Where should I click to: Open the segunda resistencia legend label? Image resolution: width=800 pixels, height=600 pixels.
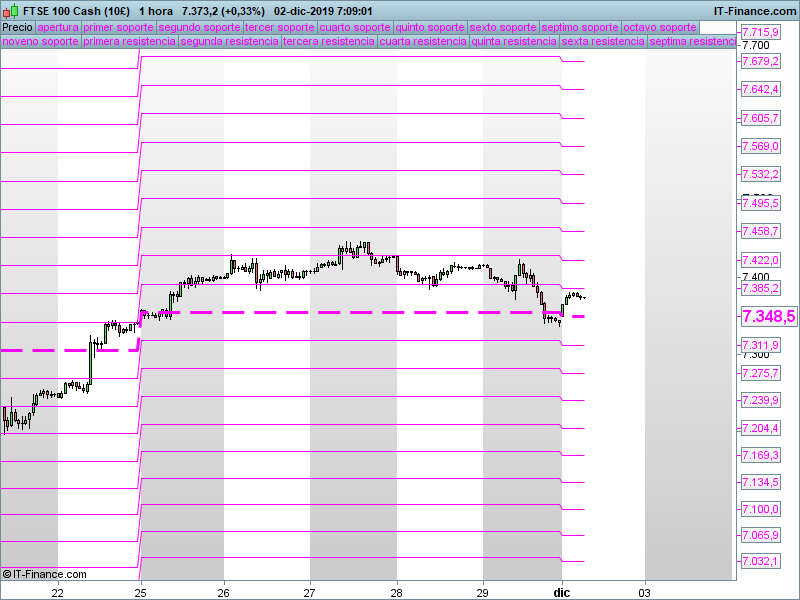click(x=230, y=41)
